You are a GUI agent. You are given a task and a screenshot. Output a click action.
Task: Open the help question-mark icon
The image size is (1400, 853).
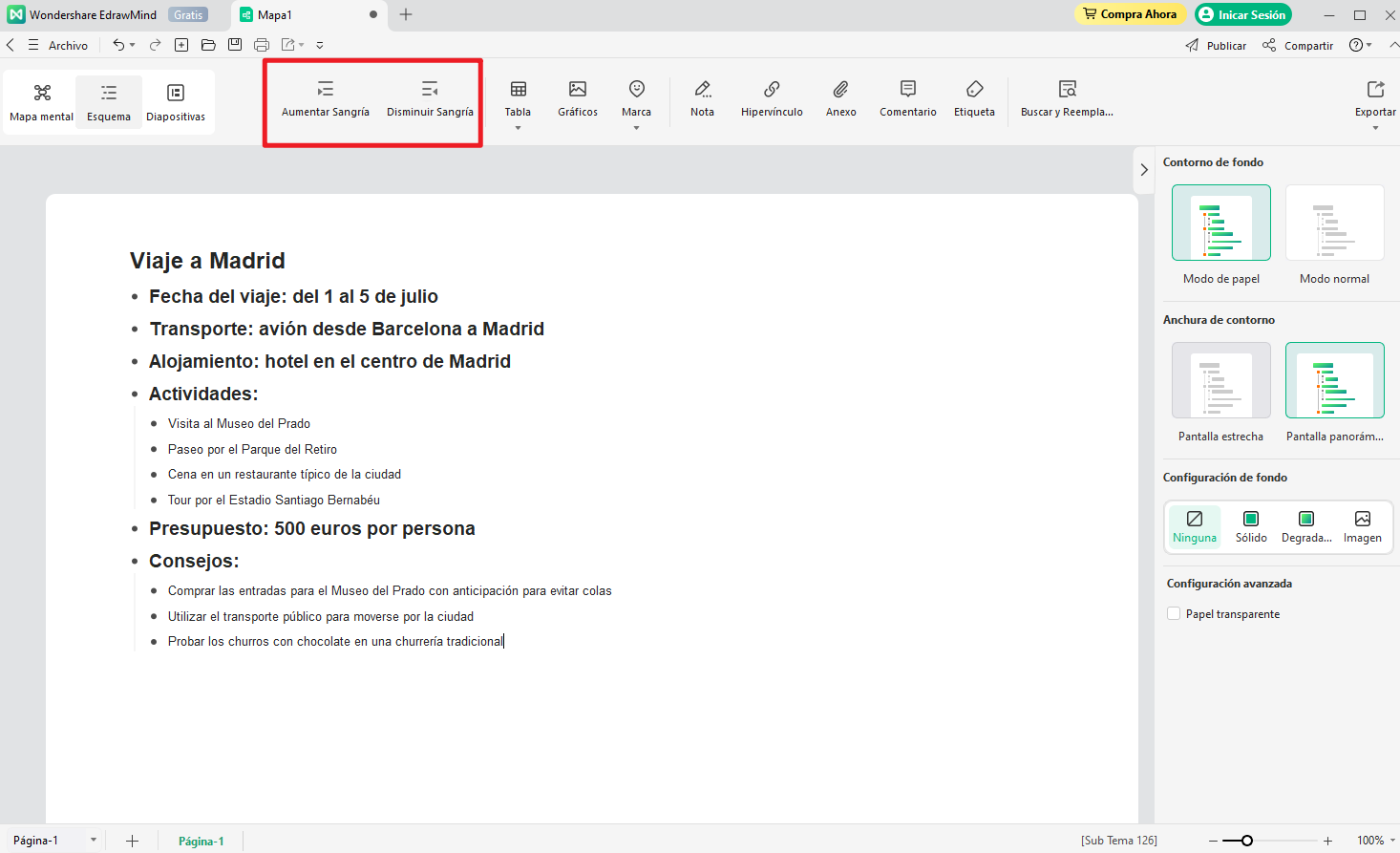click(1355, 45)
